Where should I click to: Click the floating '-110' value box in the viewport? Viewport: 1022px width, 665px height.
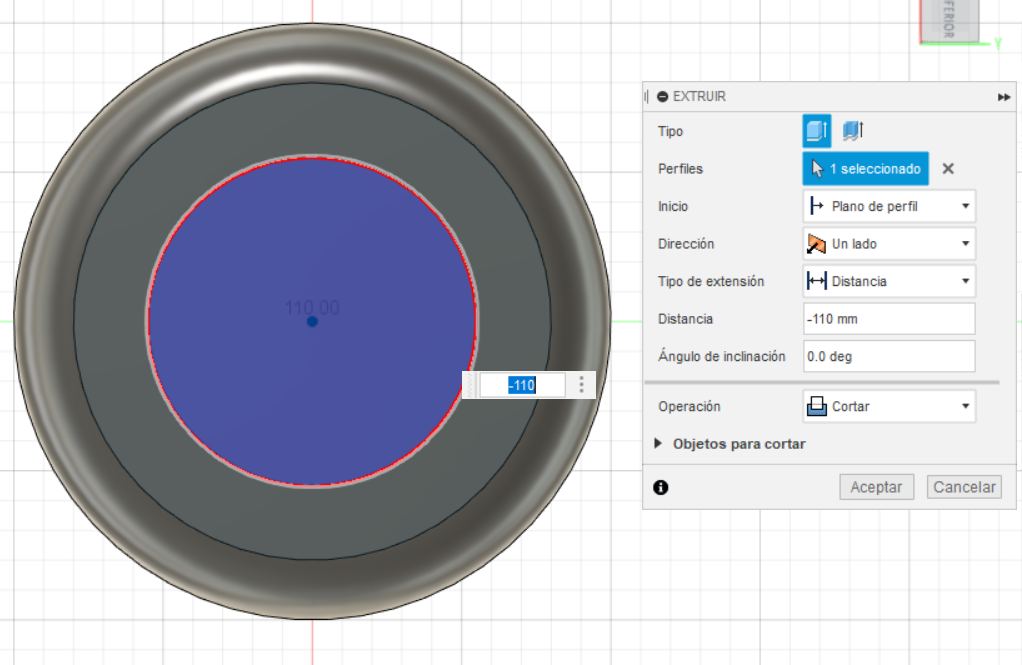(522, 385)
